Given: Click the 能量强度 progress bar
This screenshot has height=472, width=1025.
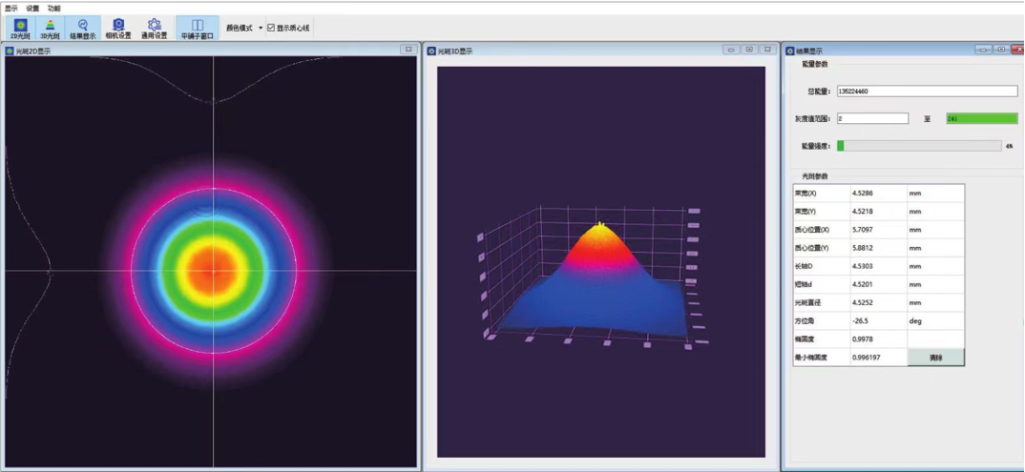Looking at the screenshot, I should (918, 146).
